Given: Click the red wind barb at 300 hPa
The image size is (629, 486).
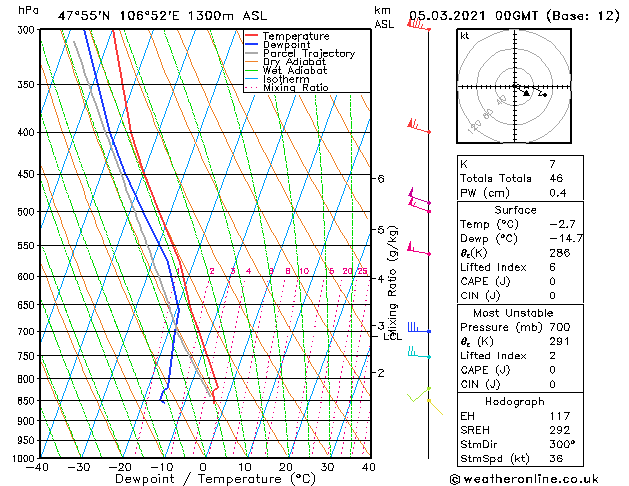Looking at the screenshot, I should pyautogui.click(x=419, y=25).
